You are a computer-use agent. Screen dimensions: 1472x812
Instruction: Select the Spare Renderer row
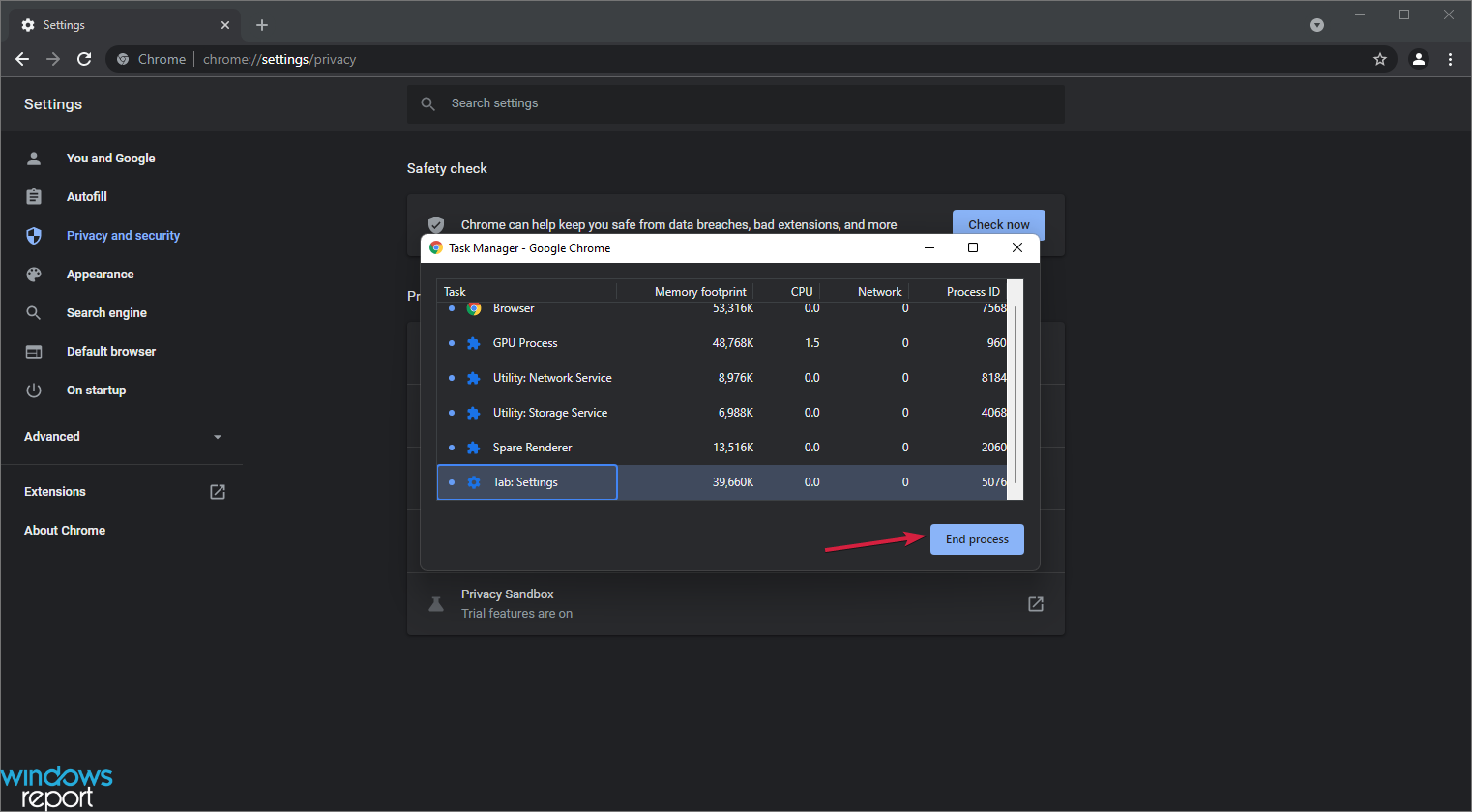pos(721,448)
